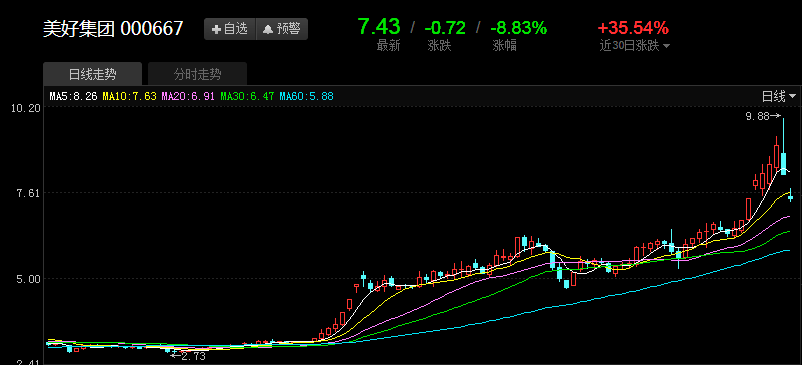Select stock name 美好集团 000667
802x365 pixels.
[x=113, y=29]
